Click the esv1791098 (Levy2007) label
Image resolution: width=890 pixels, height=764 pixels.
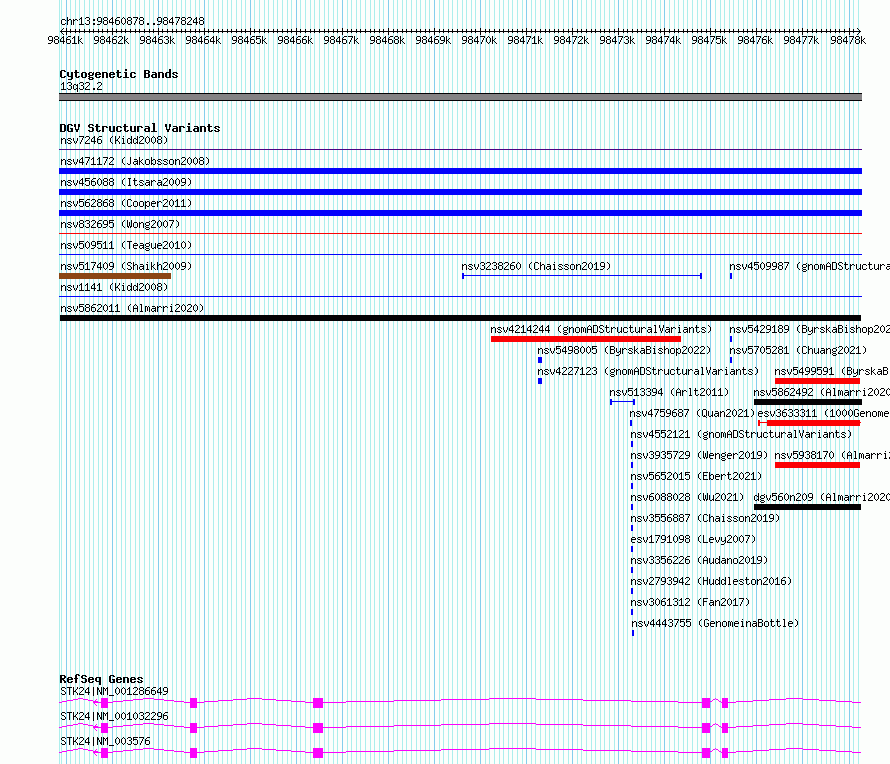(693, 540)
